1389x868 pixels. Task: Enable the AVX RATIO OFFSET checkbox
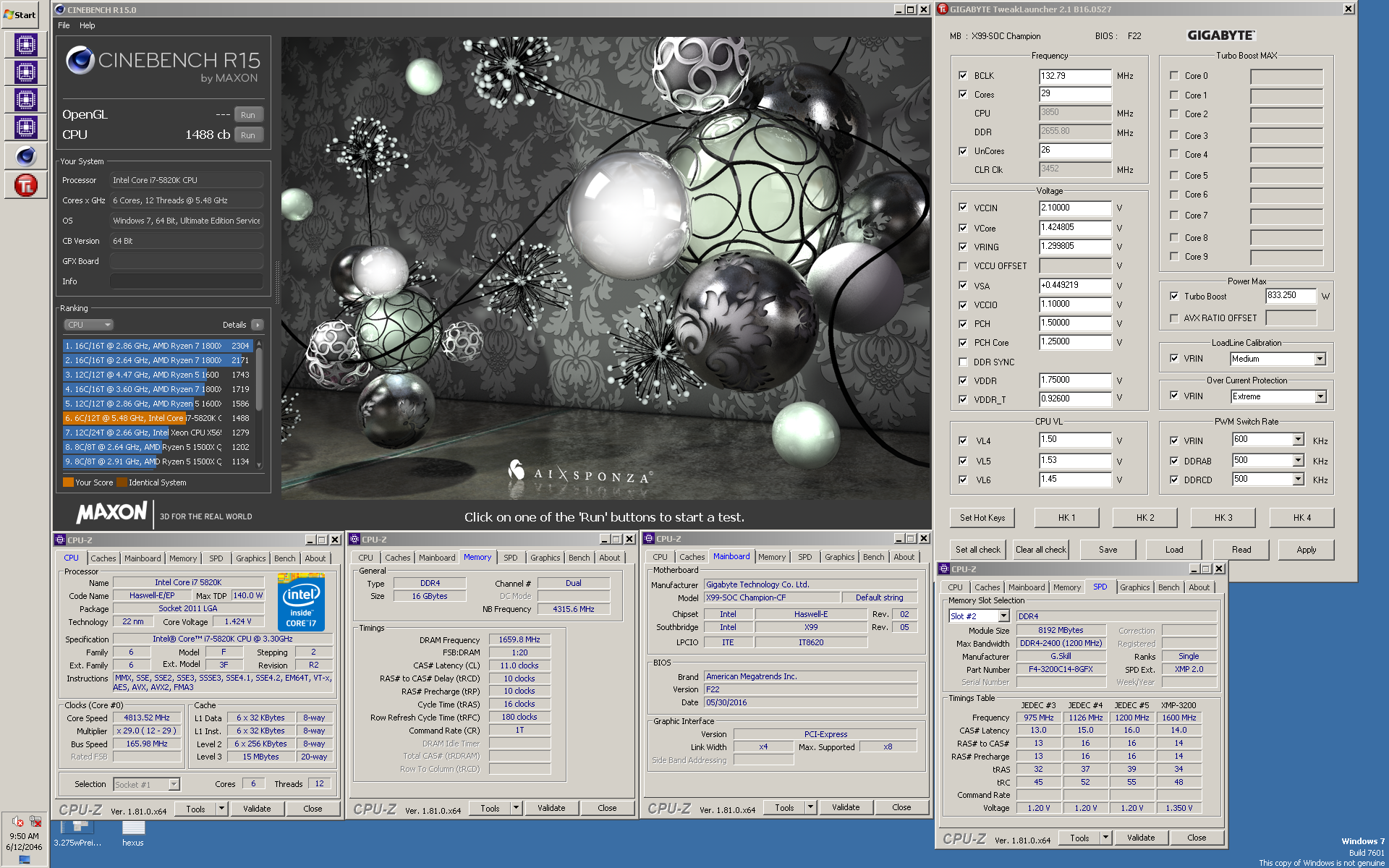click(x=1174, y=318)
